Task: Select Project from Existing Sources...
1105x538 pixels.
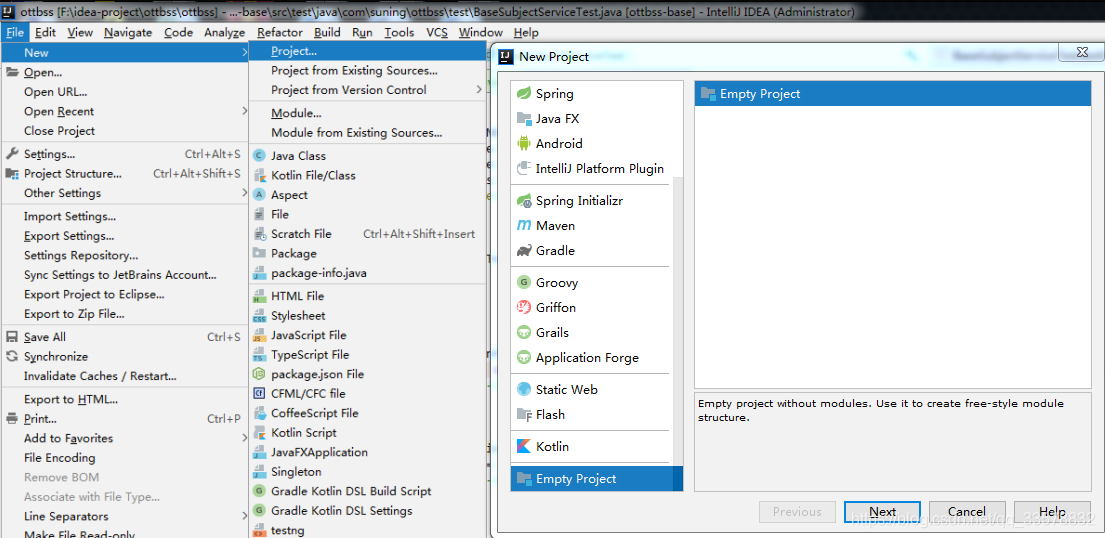Action: point(367,71)
